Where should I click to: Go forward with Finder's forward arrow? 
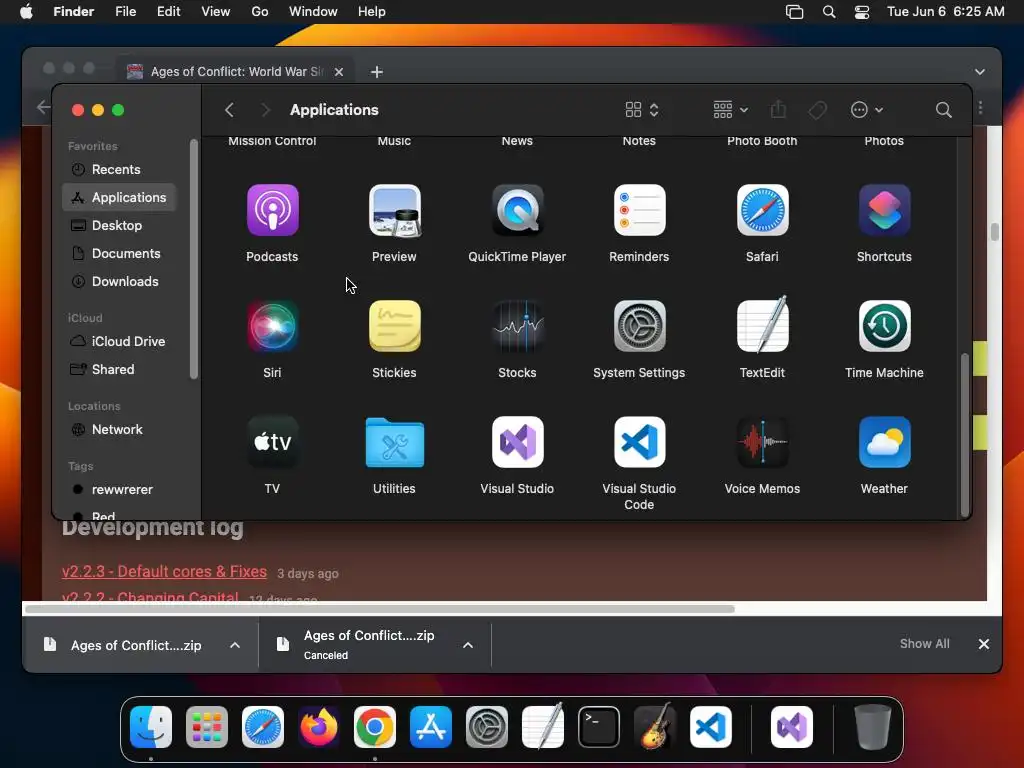pos(265,110)
